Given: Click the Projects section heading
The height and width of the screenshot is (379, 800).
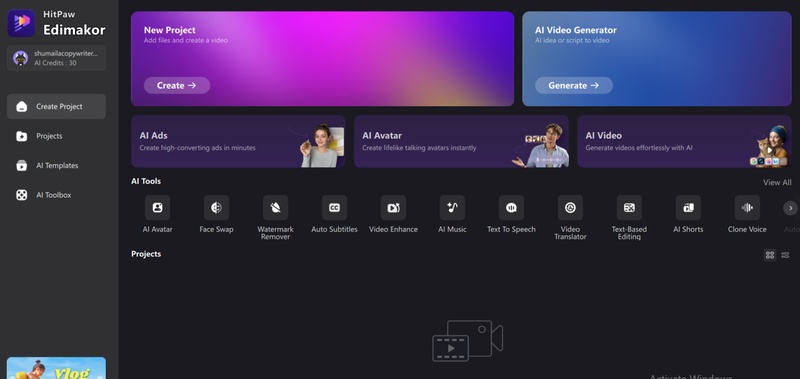Looking at the screenshot, I should tap(146, 254).
